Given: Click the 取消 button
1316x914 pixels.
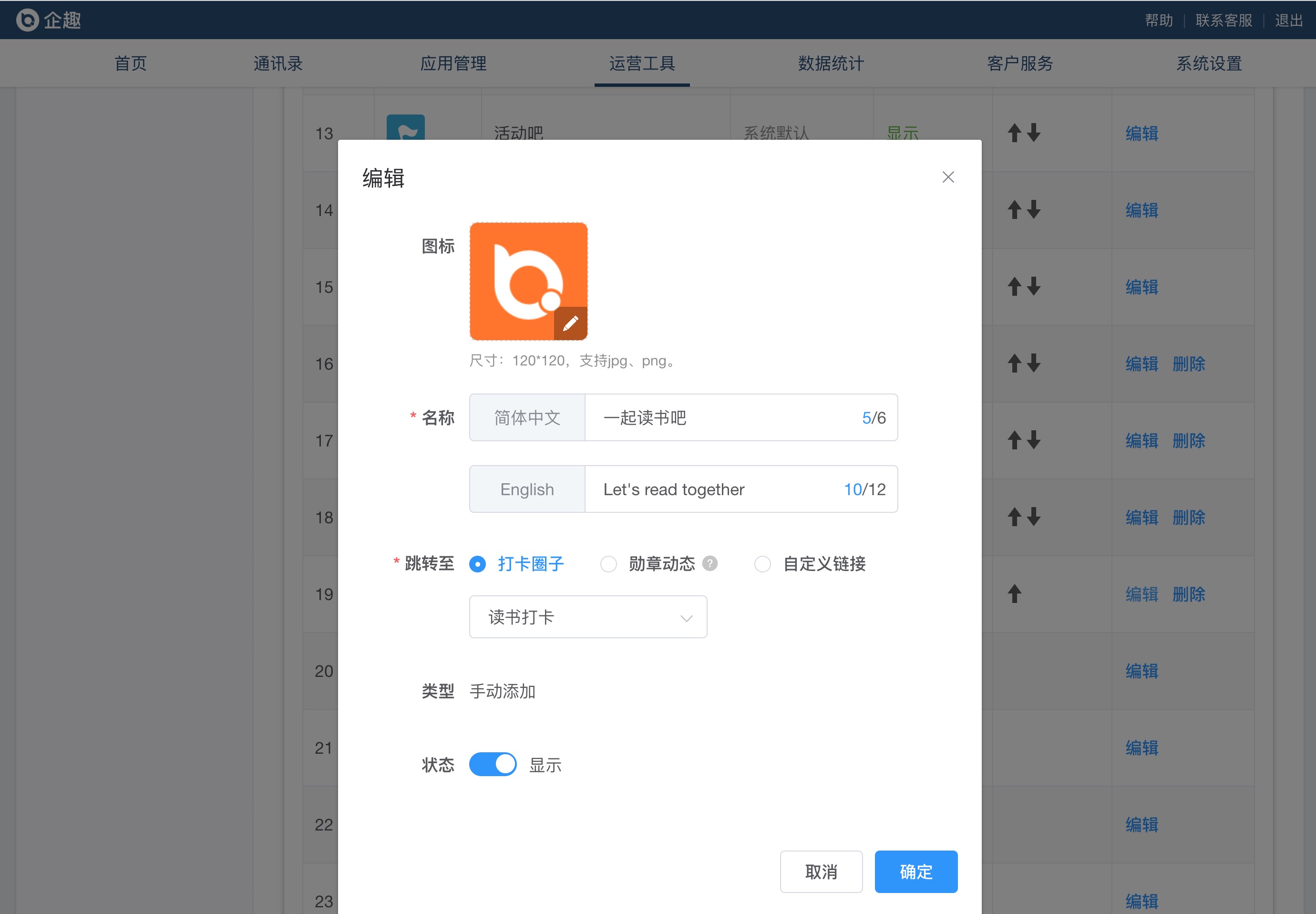Looking at the screenshot, I should tap(821, 872).
